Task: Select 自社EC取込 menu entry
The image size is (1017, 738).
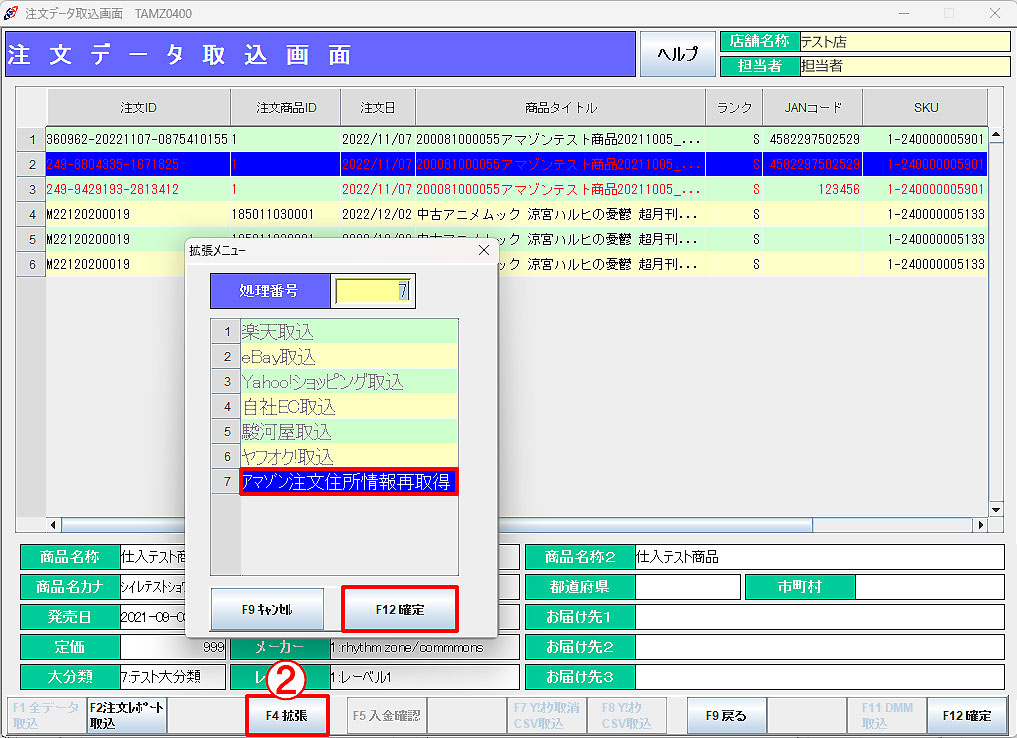Action: click(348, 407)
